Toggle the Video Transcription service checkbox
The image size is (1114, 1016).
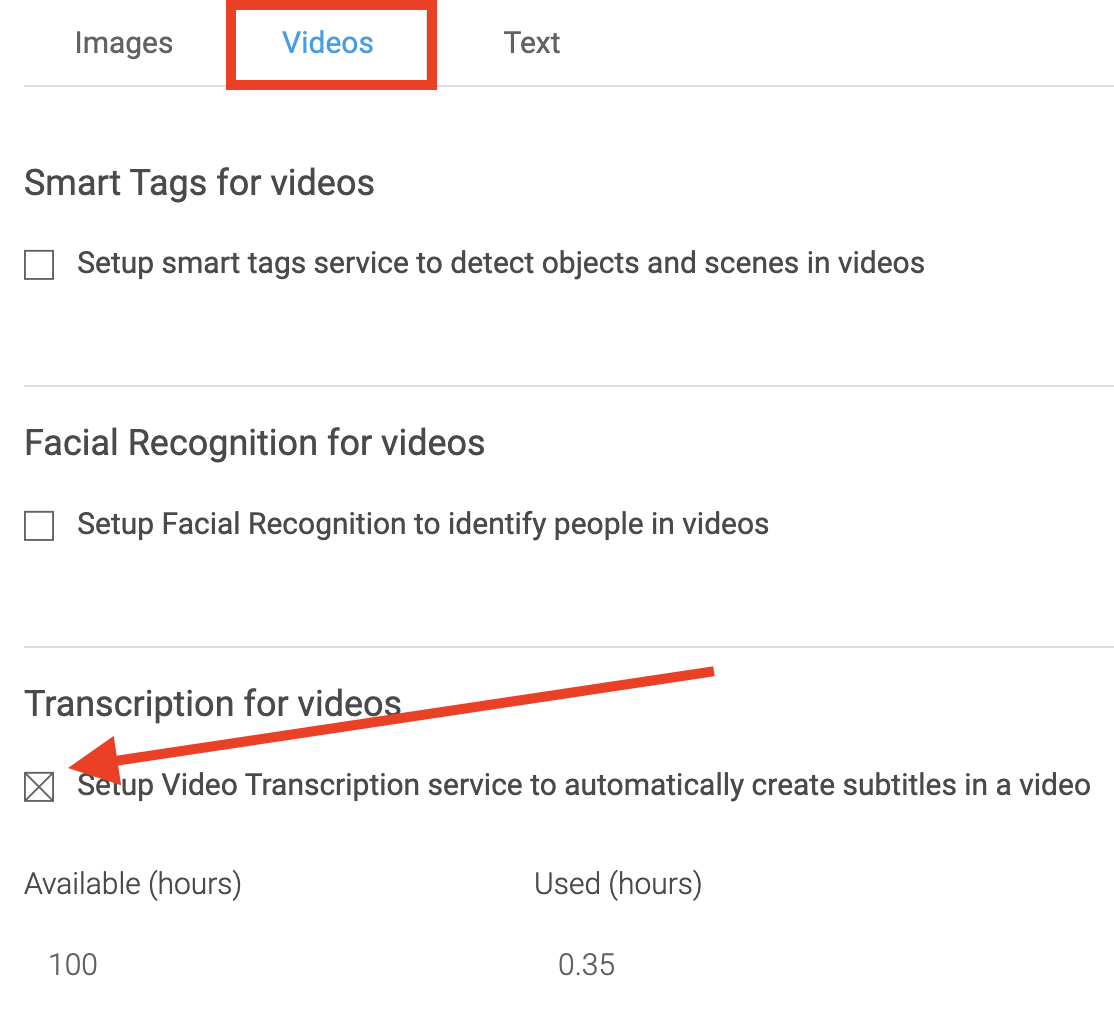pos(39,788)
